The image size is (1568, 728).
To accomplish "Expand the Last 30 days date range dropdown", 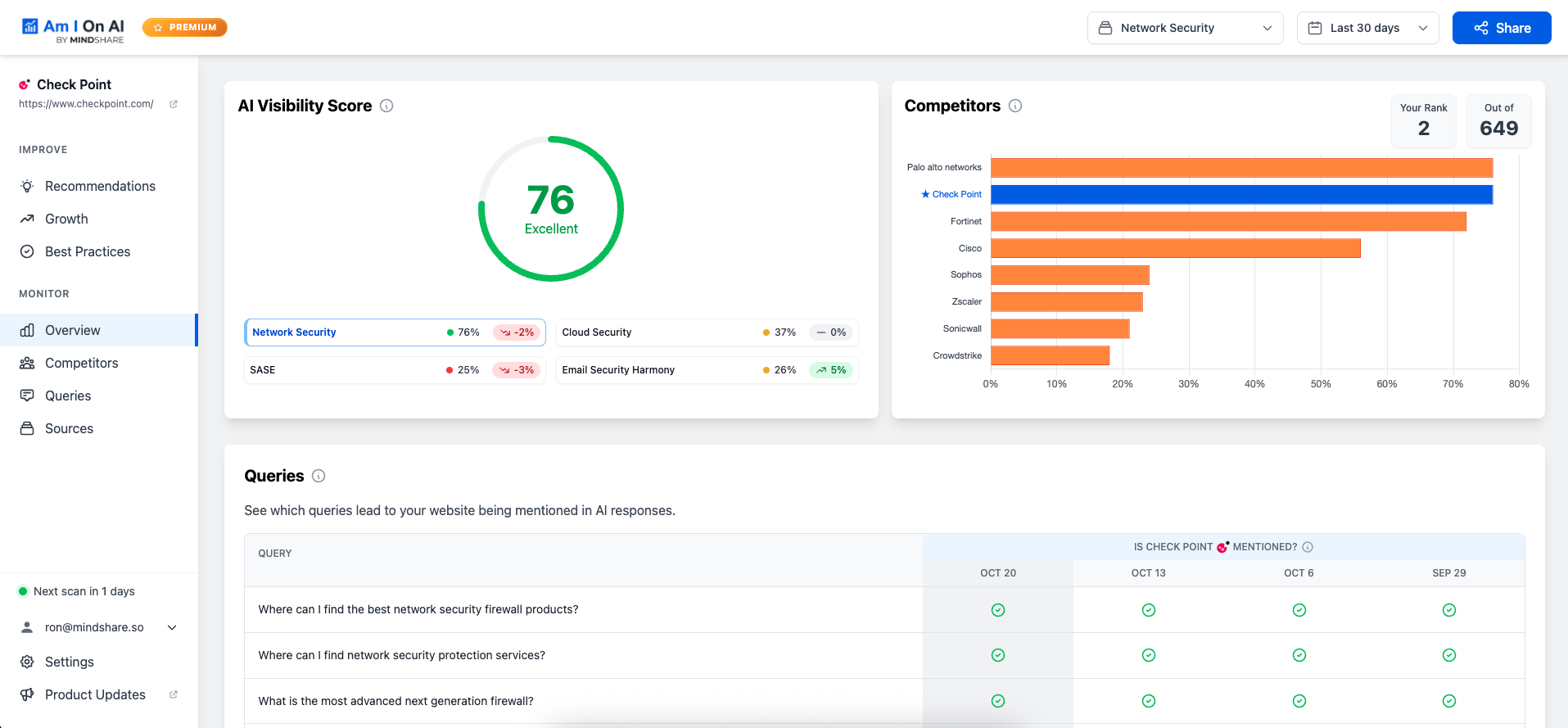I will [1367, 28].
